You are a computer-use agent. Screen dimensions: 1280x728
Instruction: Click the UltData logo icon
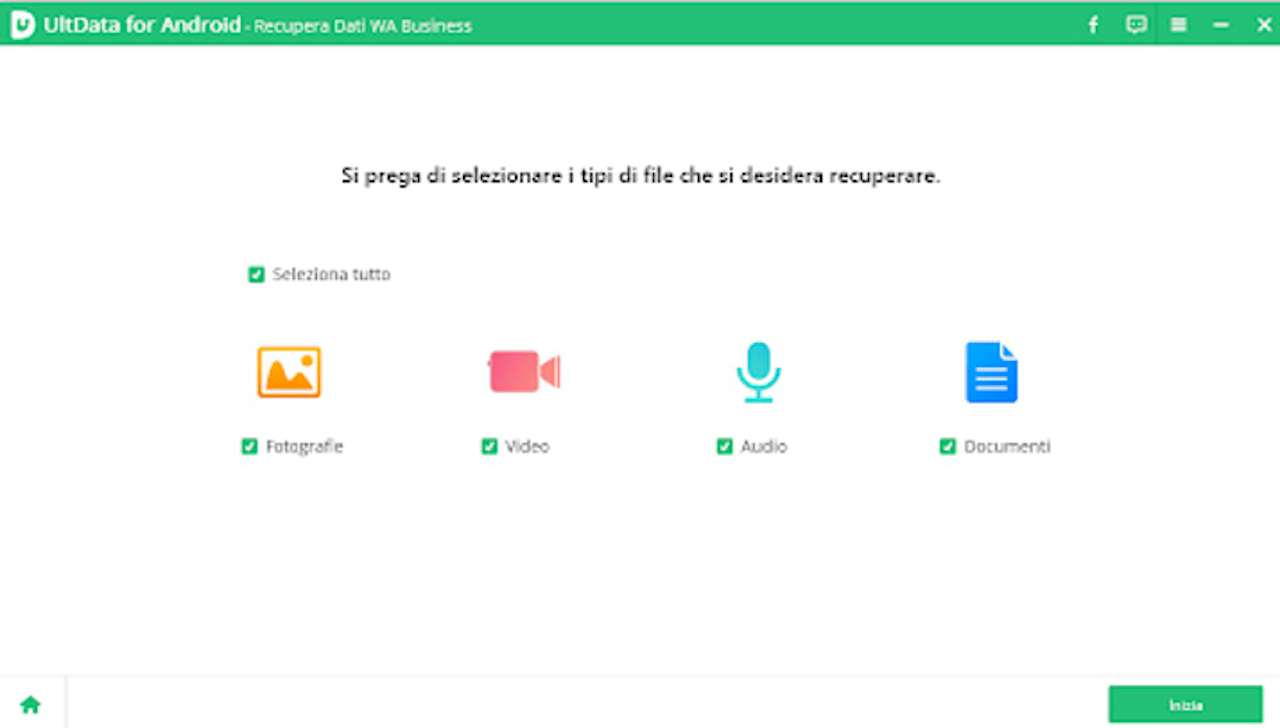click(23, 25)
